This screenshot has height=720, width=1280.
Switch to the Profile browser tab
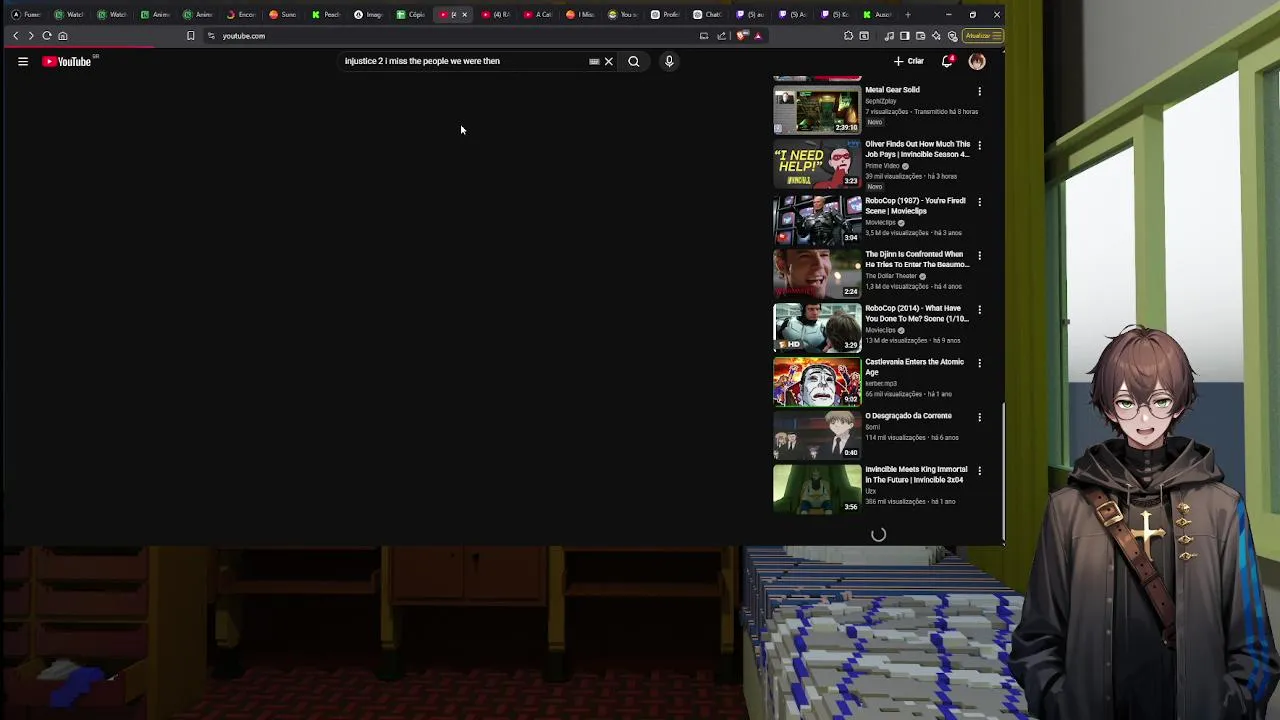(x=665, y=15)
